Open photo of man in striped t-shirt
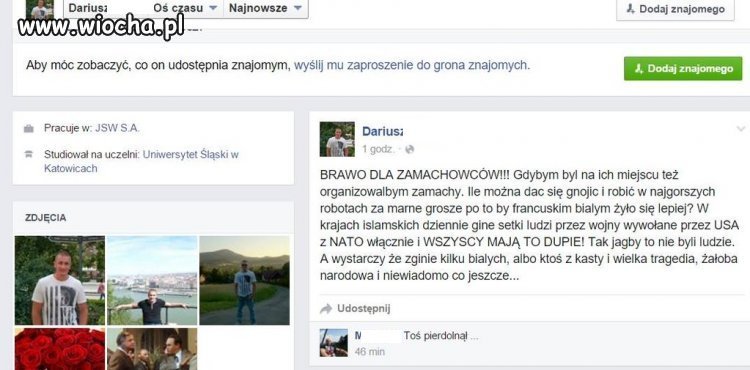Image resolution: width=750 pixels, height=370 pixels. click(x=60, y=280)
